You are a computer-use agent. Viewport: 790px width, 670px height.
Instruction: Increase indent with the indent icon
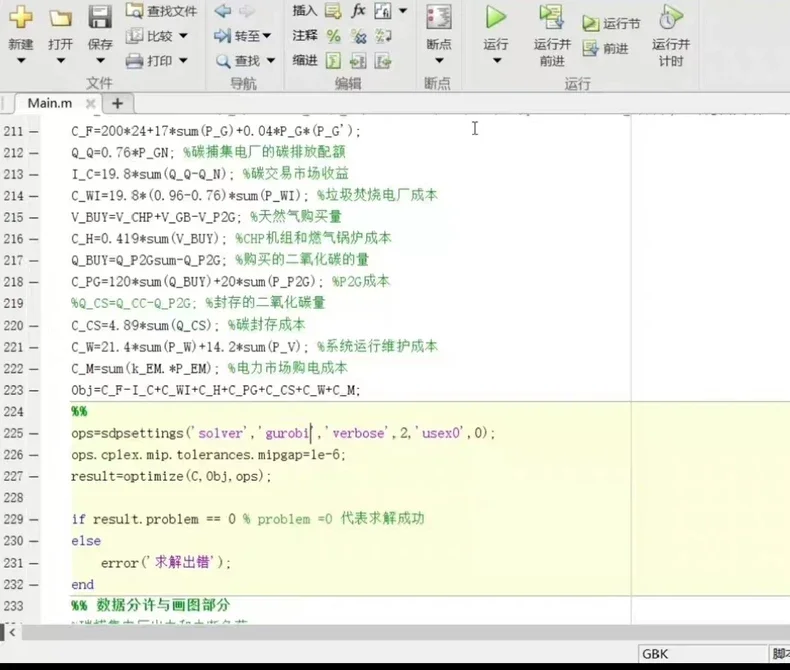(x=358, y=61)
